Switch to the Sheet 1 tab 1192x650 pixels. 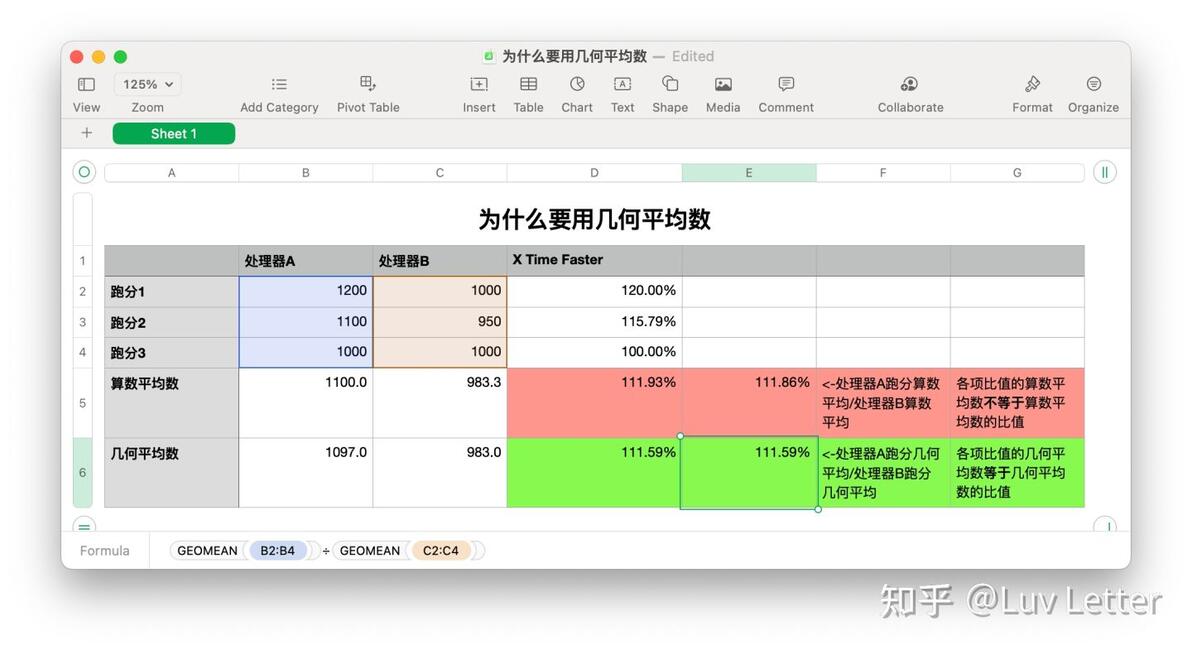173,134
